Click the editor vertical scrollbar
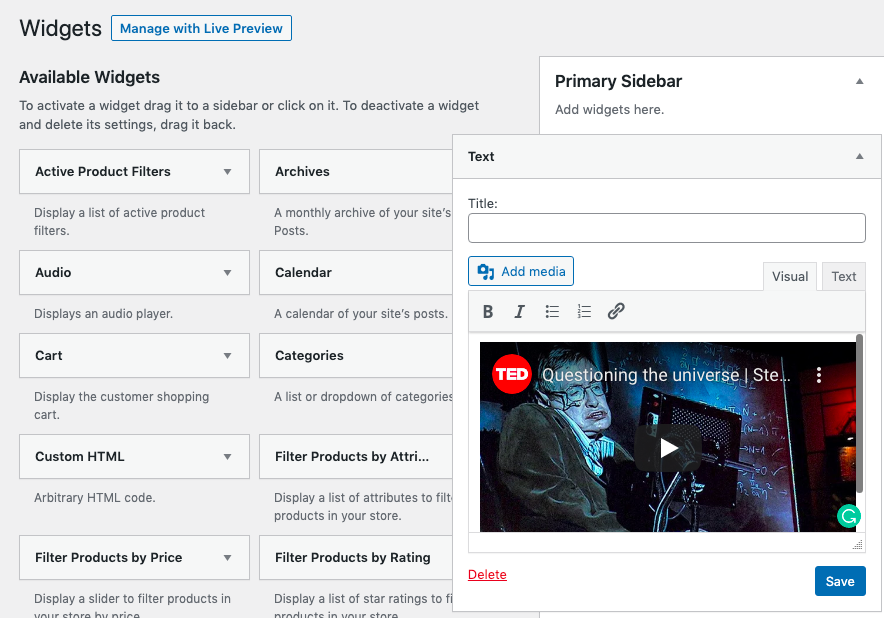The height and width of the screenshot is (618, 884). coord(859,413)
